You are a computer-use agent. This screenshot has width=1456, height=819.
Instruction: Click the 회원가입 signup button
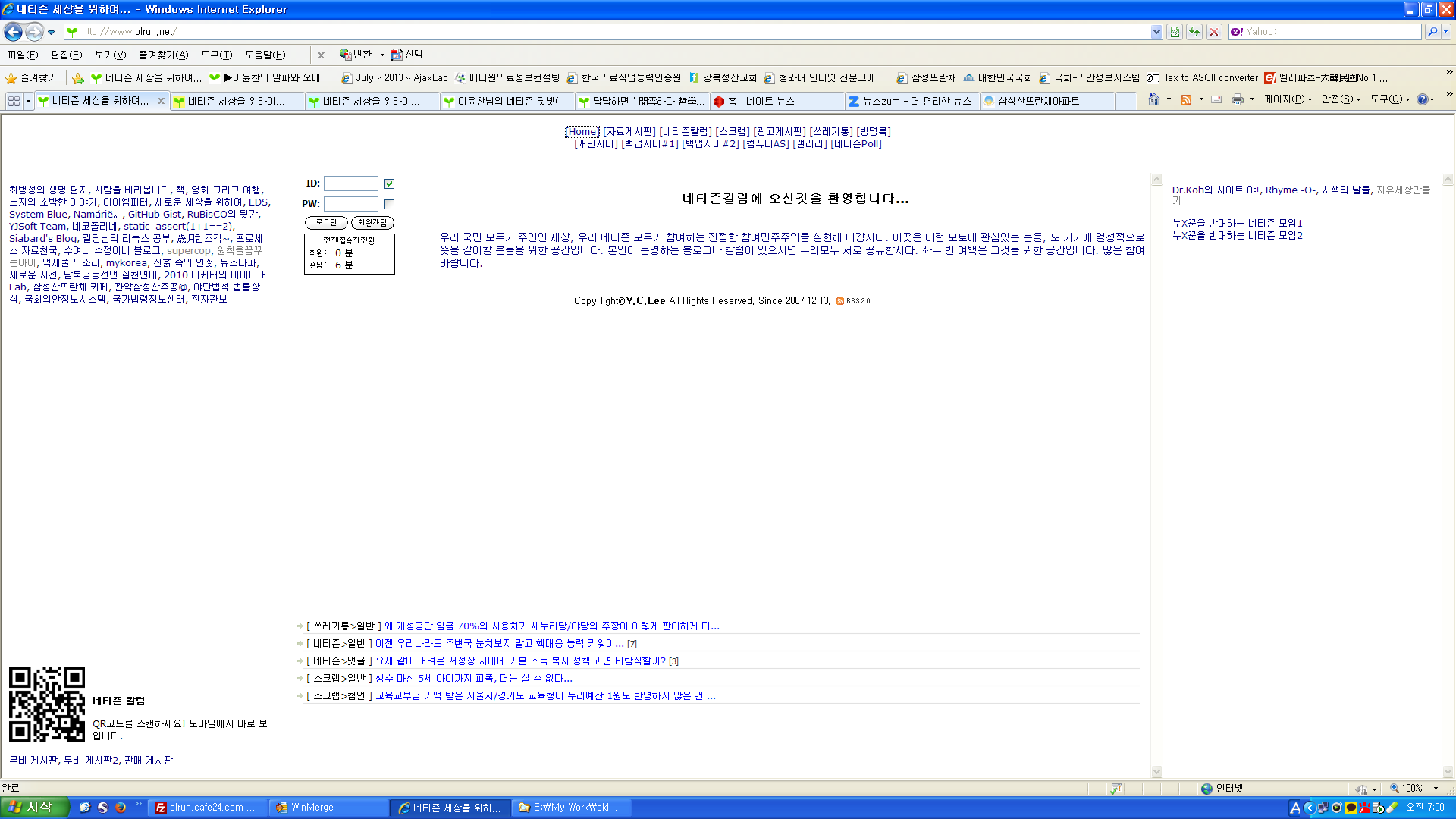[x=372, y=222]
